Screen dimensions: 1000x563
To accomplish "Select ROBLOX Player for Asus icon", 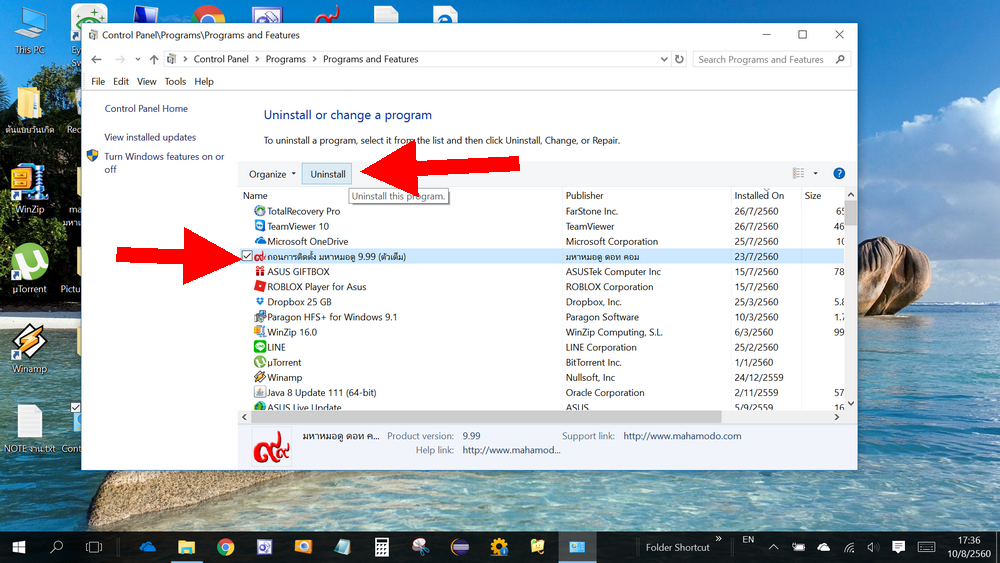I will pos(260,286).
